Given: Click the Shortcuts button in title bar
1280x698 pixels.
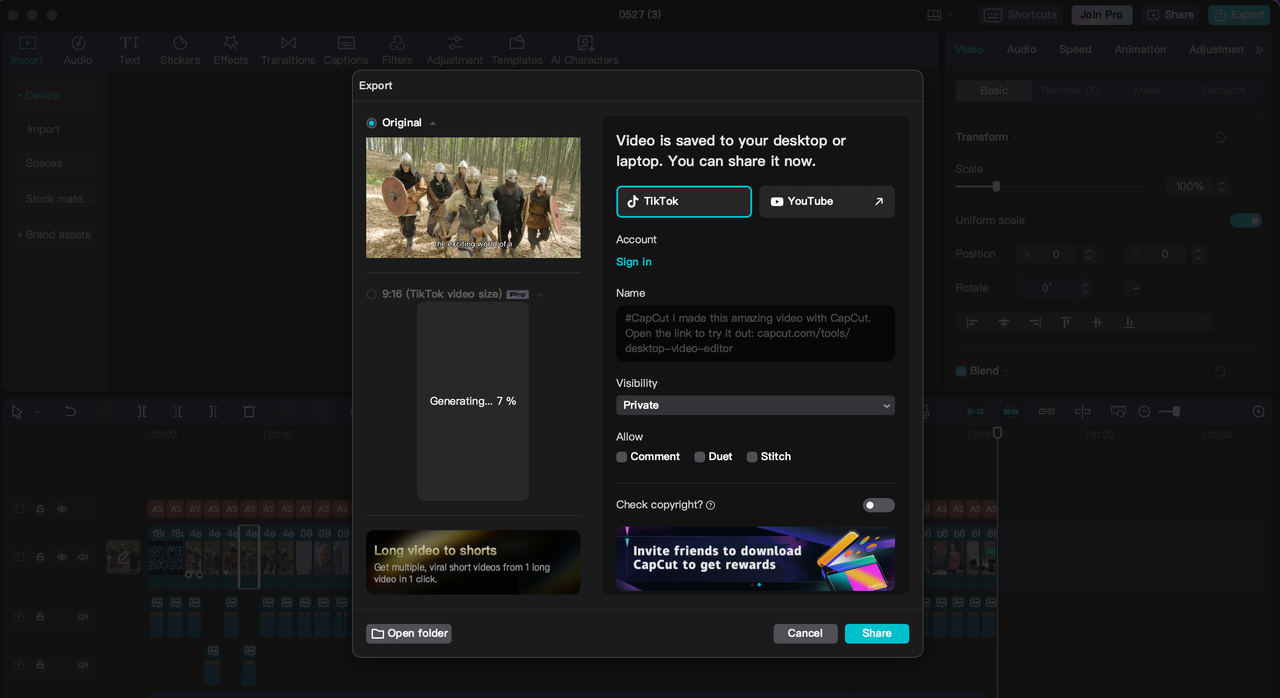Looking at the screenshot, I should pos(1021,15).
